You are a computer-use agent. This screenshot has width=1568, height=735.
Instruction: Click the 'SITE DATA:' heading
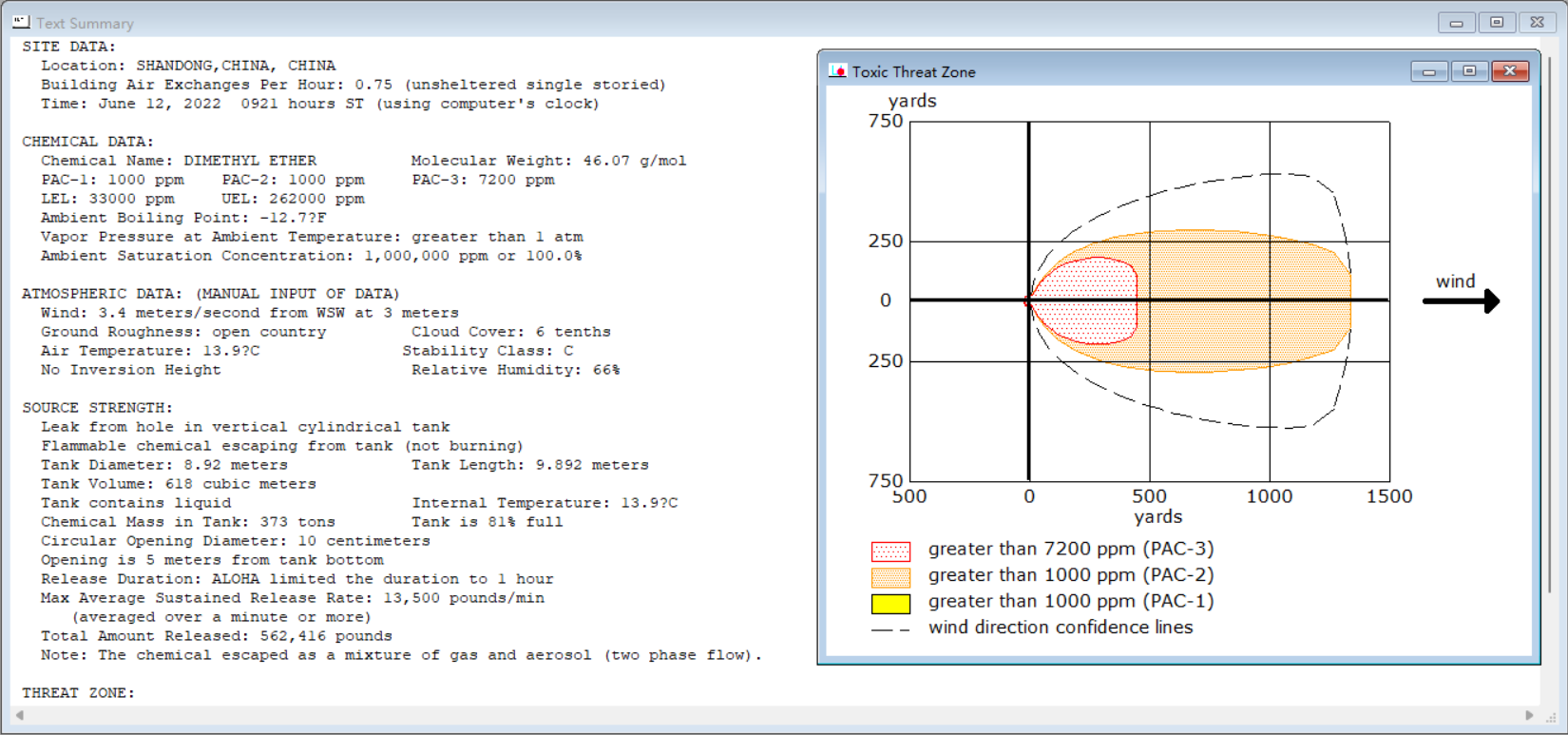click(69, 47)
